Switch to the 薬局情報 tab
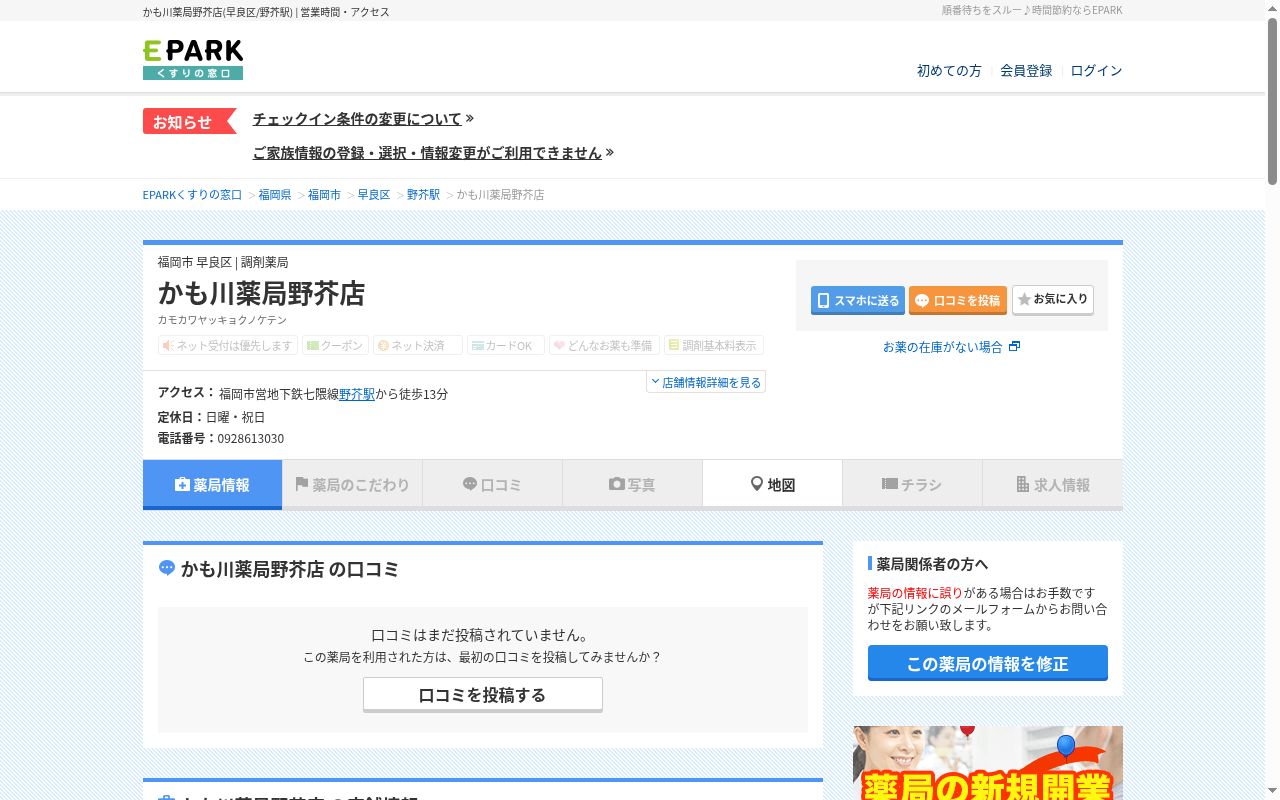The width and height of the screenshot is (1280, 800). click(x=212, y=484)
